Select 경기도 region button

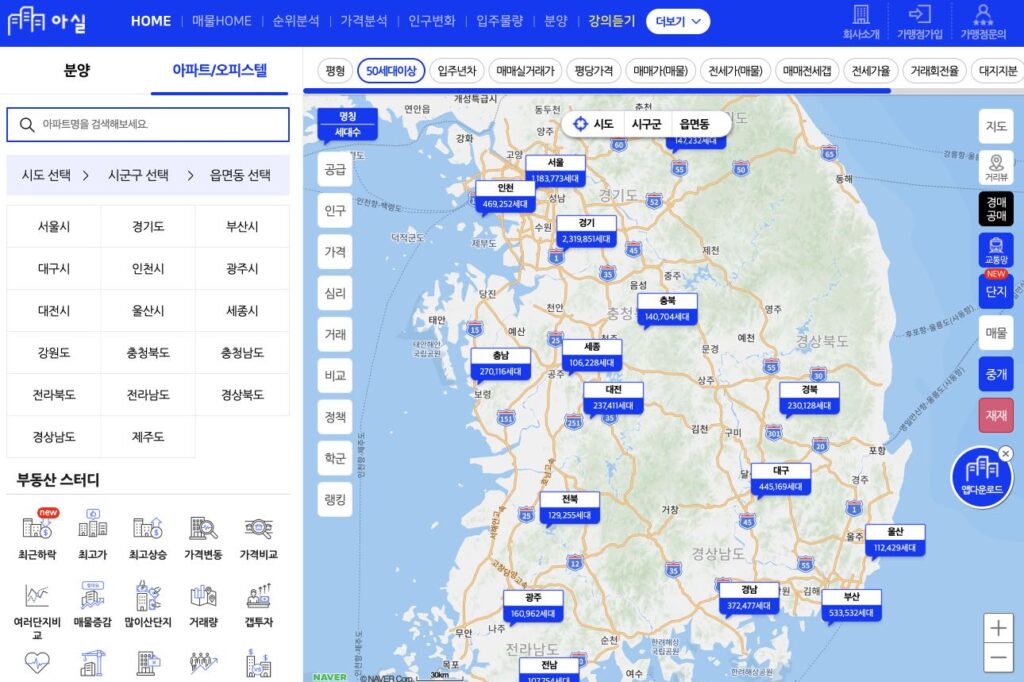tap(148, 227)
